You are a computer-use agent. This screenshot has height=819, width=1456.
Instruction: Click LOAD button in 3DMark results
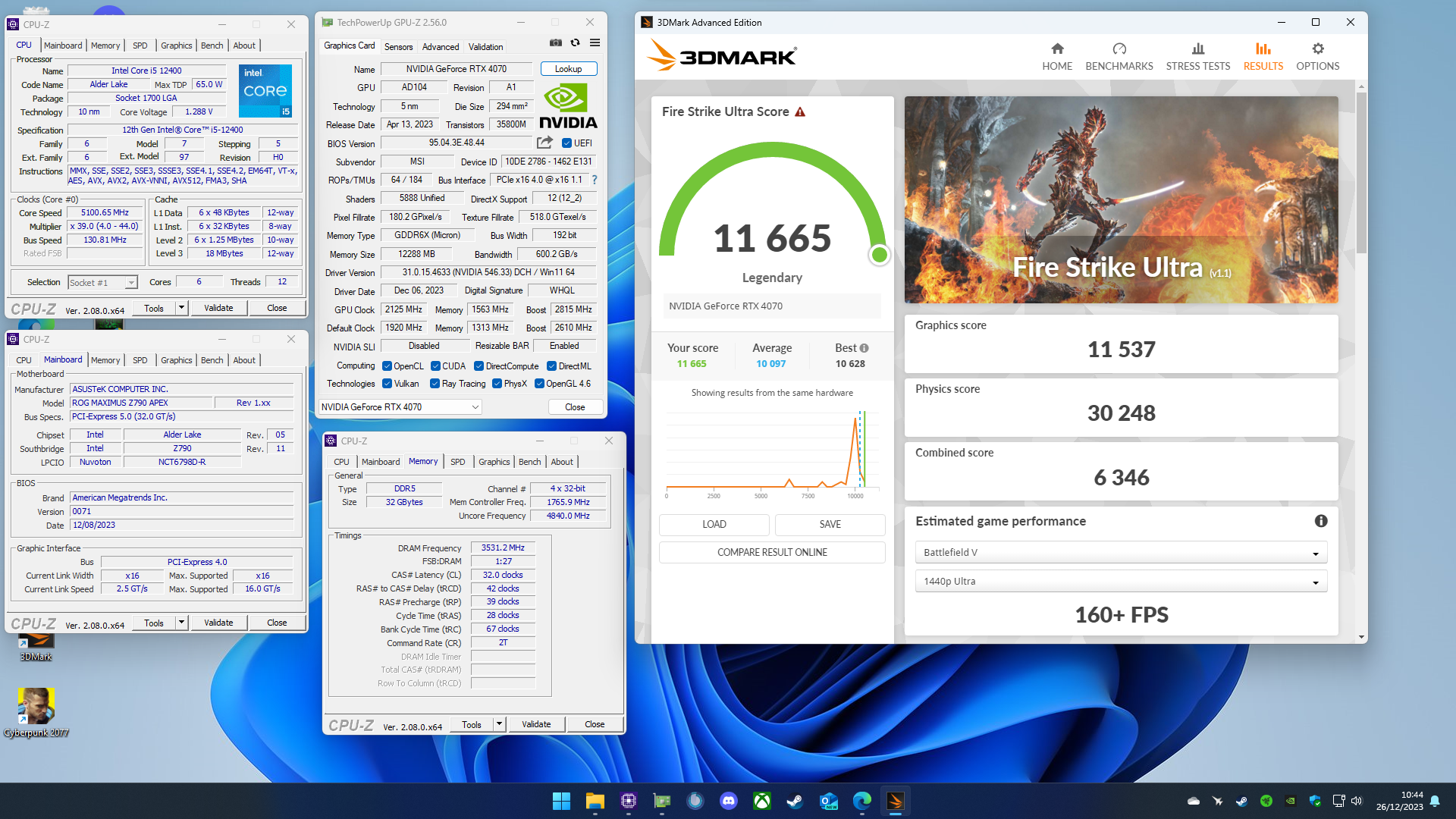point(714,524)
